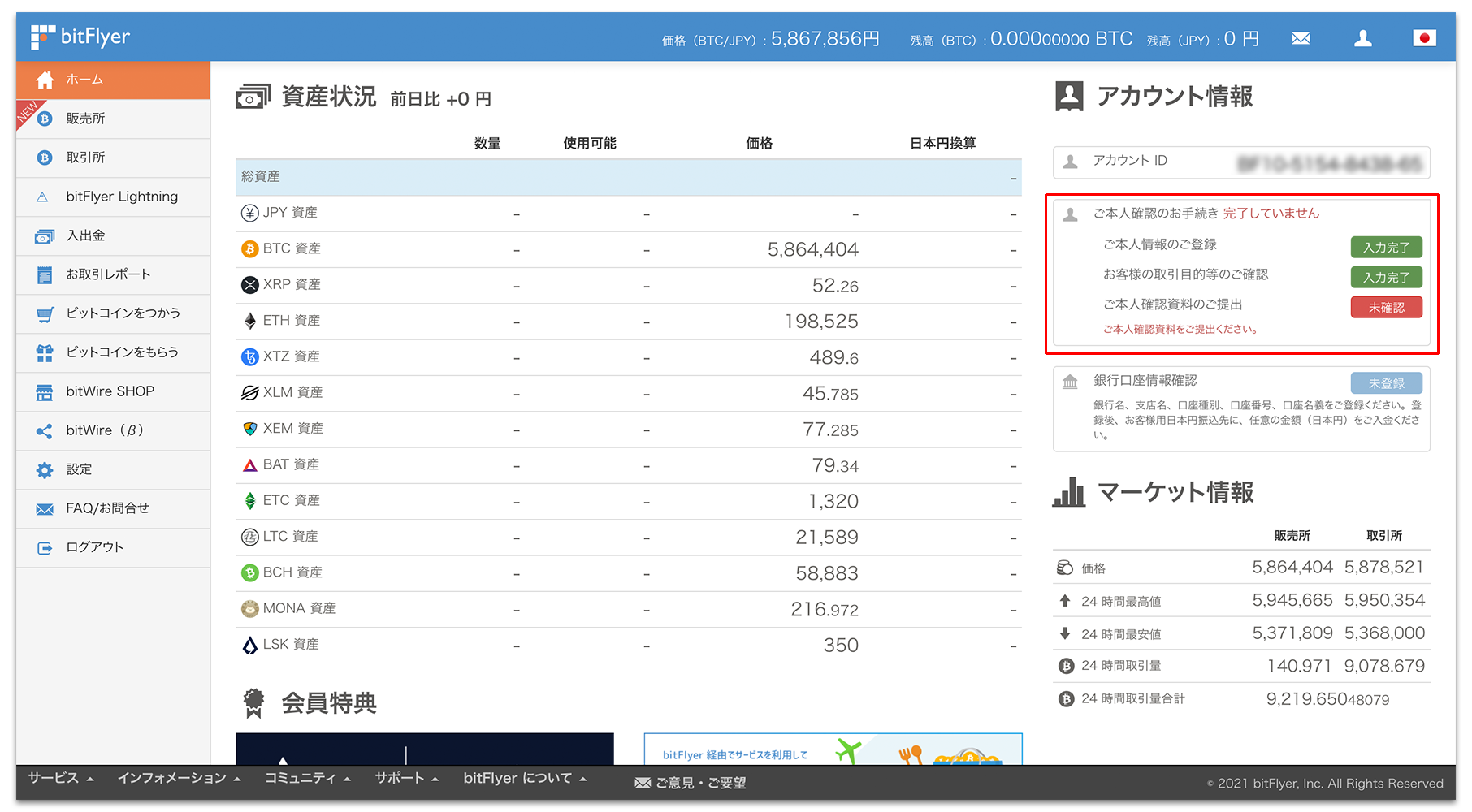The height and width of the screenshot is (812, 1472).
Task: Open 販売所 via its Bitcoin icon
Action: click(x=44, y=119)
